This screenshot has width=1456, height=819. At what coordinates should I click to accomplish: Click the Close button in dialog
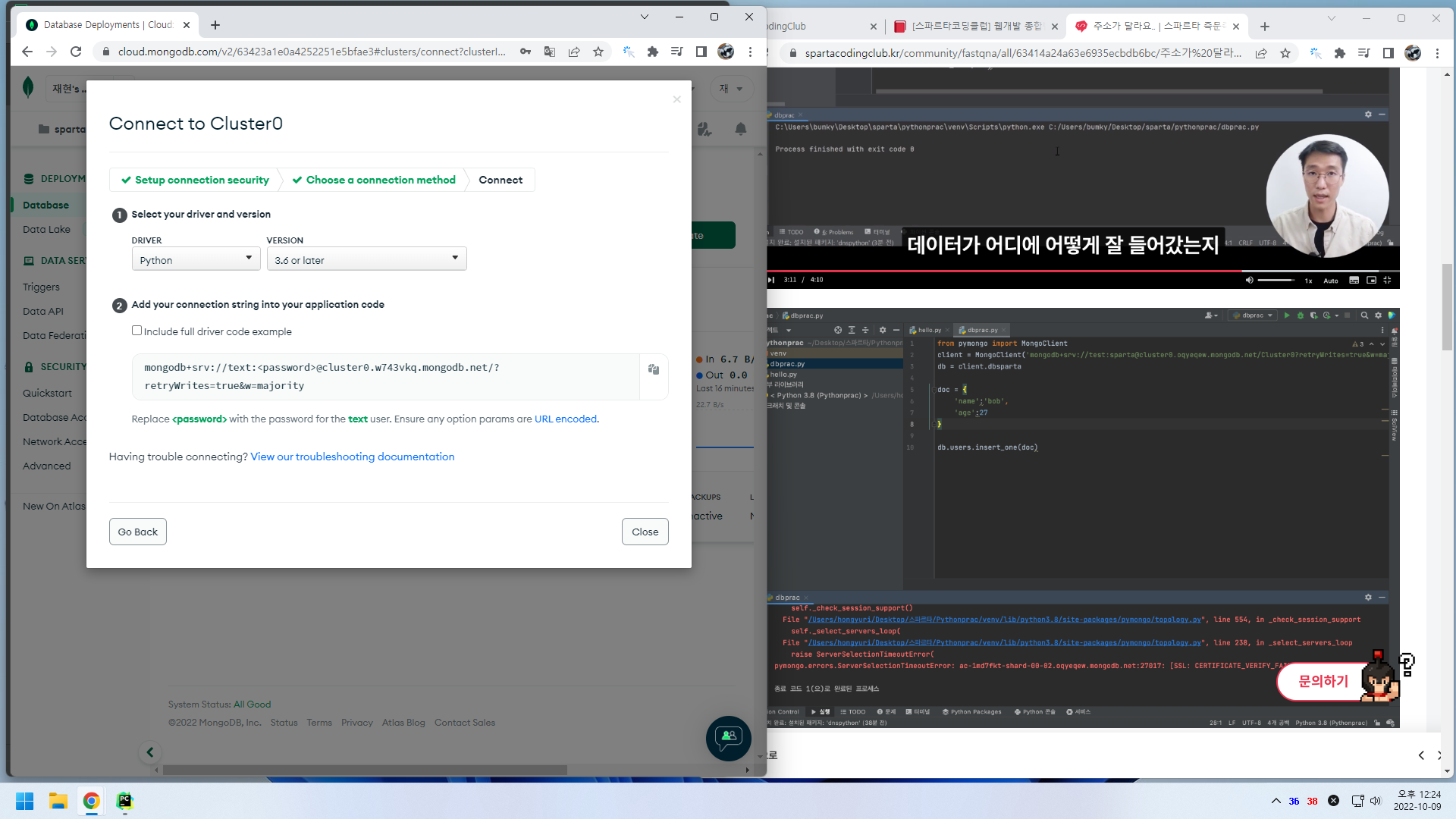[x=645, y=532]
